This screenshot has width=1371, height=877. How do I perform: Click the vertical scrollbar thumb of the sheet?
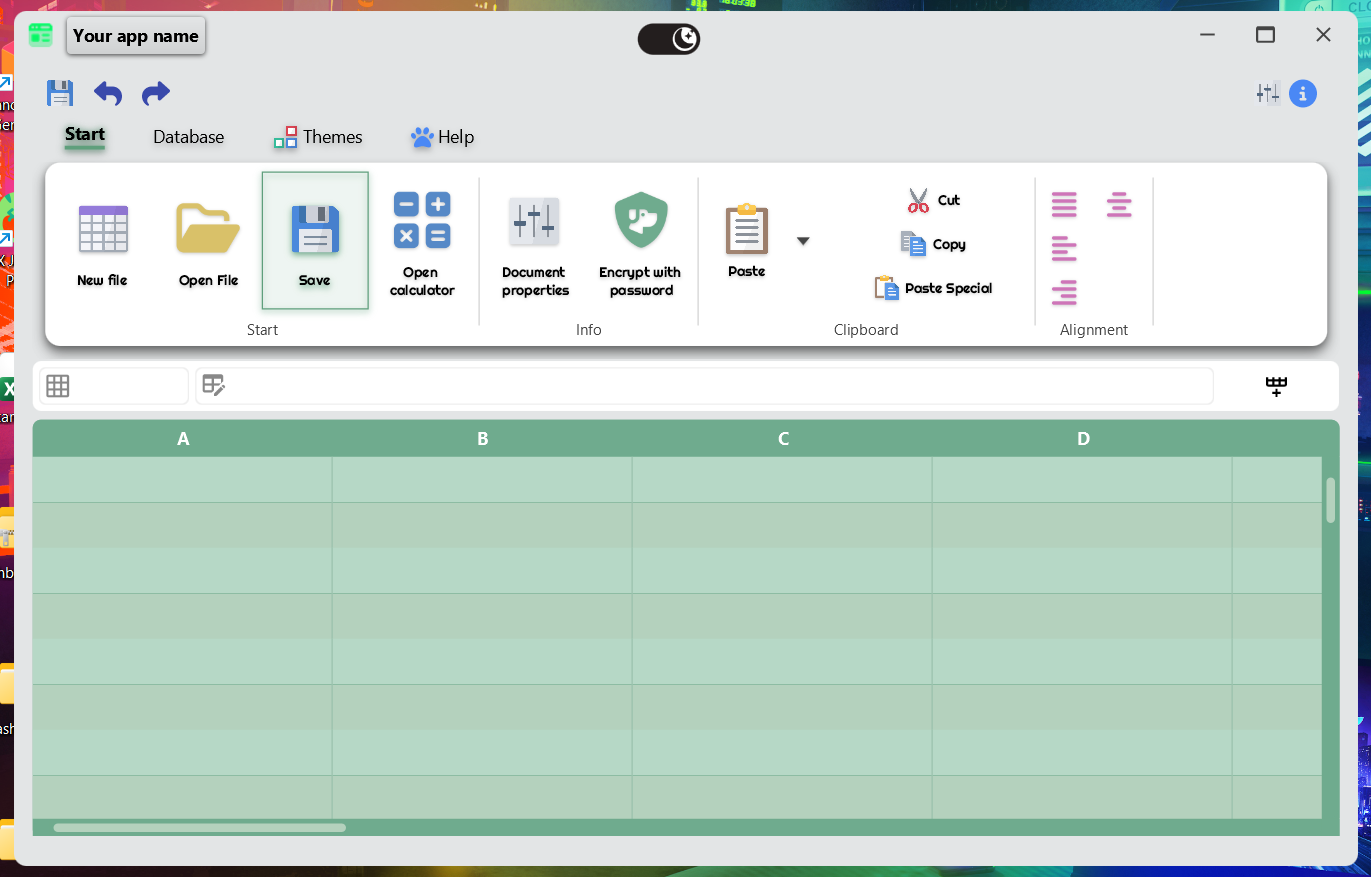point(1331,500)
